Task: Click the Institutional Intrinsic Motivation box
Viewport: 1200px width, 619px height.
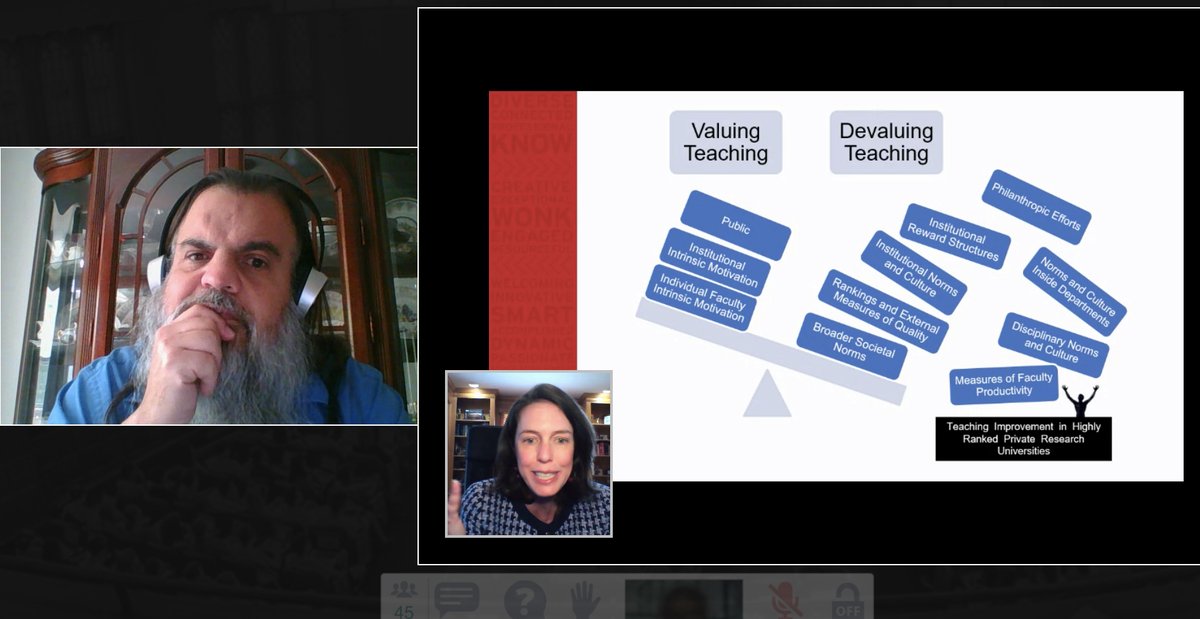Action: (717, 262)
